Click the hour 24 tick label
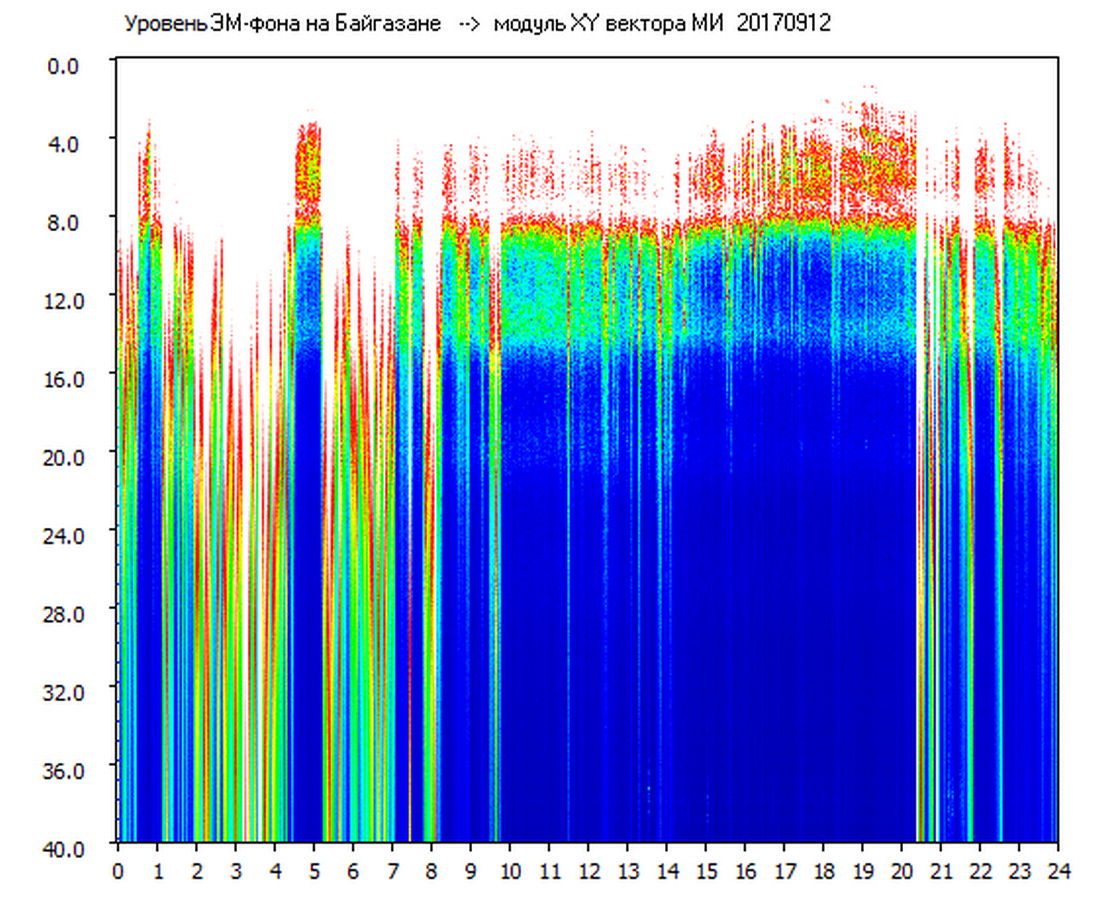This screenshot has width=1096, height=900. (x=1058, y=871)
